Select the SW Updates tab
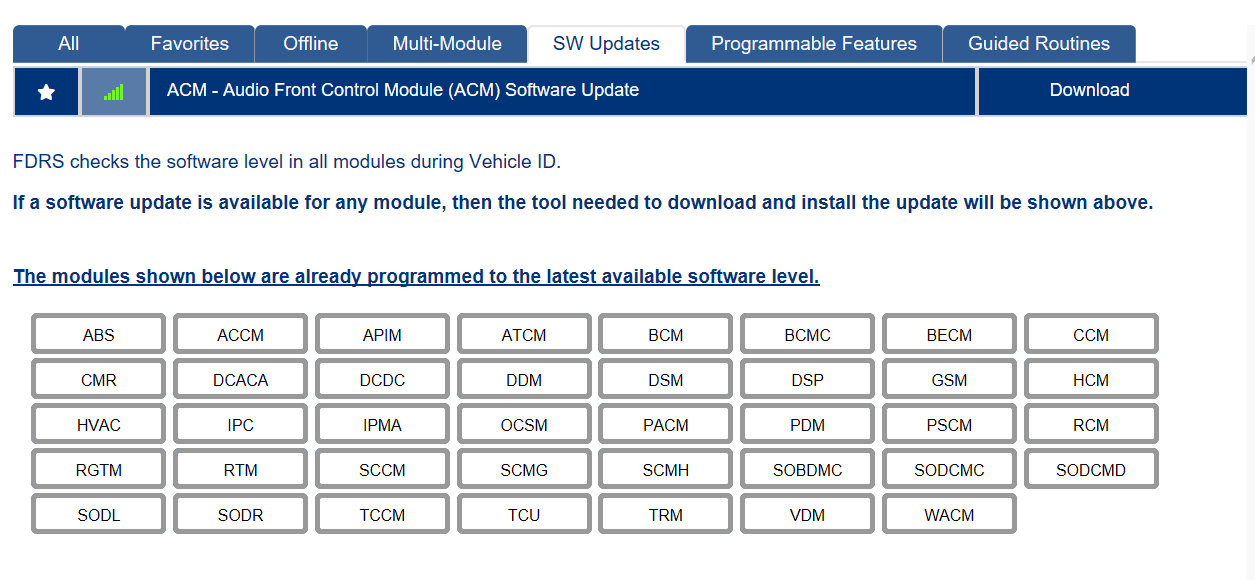 (606, 44)
